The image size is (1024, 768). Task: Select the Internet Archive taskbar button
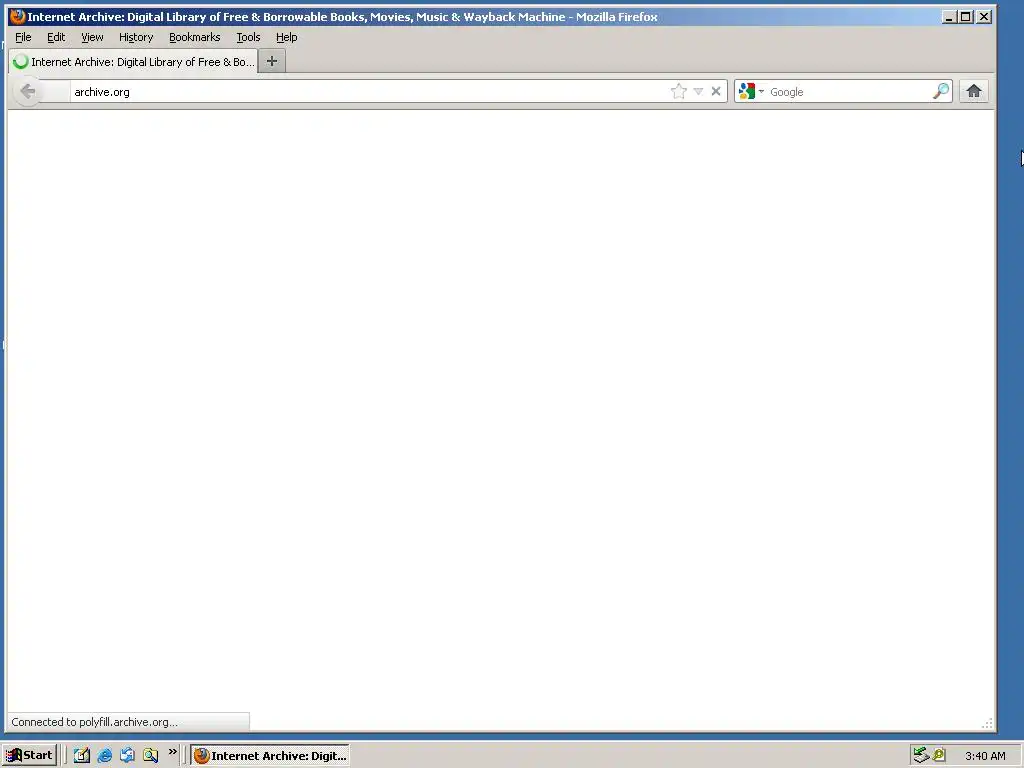[x=270, y=756]
